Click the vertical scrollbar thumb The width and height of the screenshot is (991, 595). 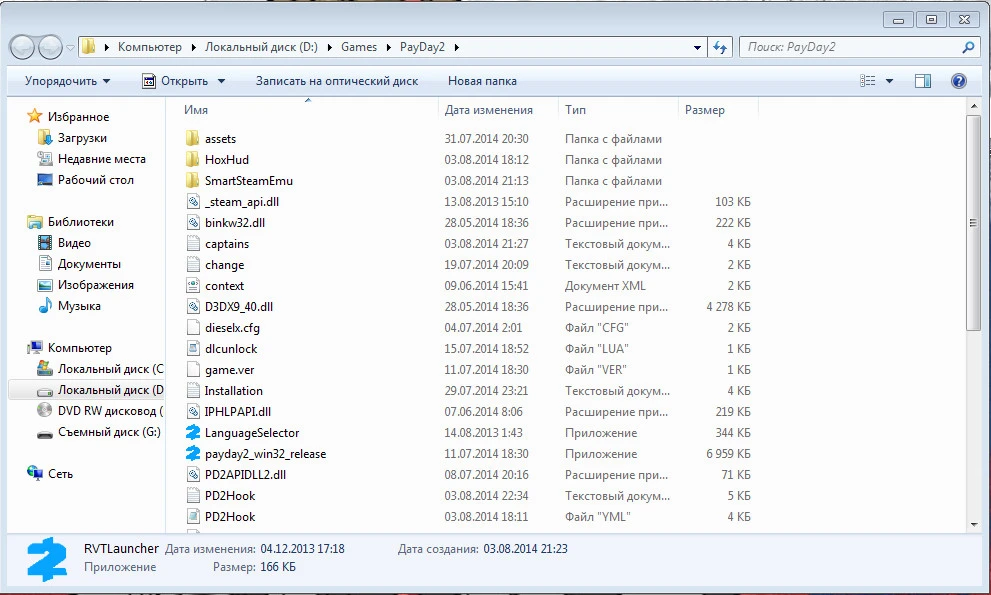click(x=973, y=223)
